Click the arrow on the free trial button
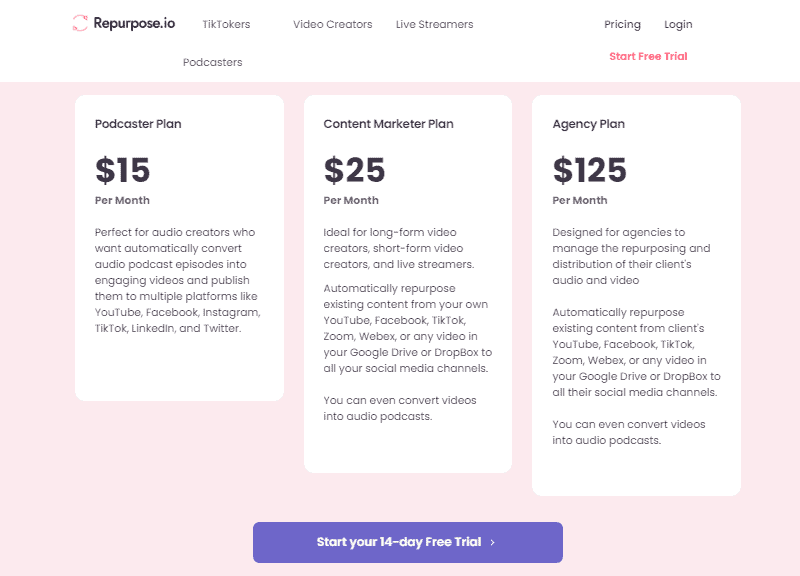Screen dimensions: 800x576 (x=493, y=542)
